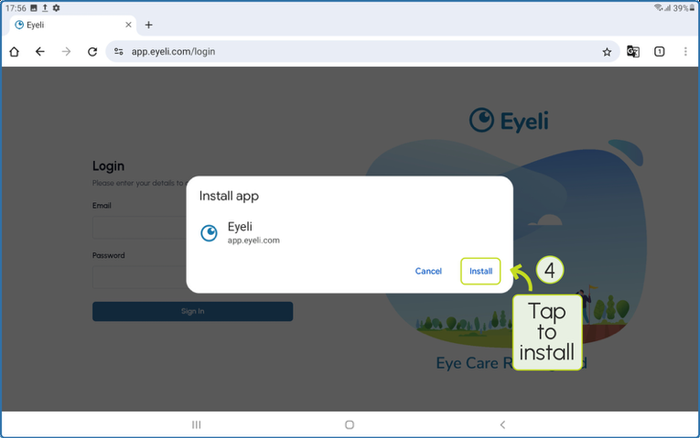This screenshot has height=438, width=700.
Task: Reload the page
Action: [92, 52]
